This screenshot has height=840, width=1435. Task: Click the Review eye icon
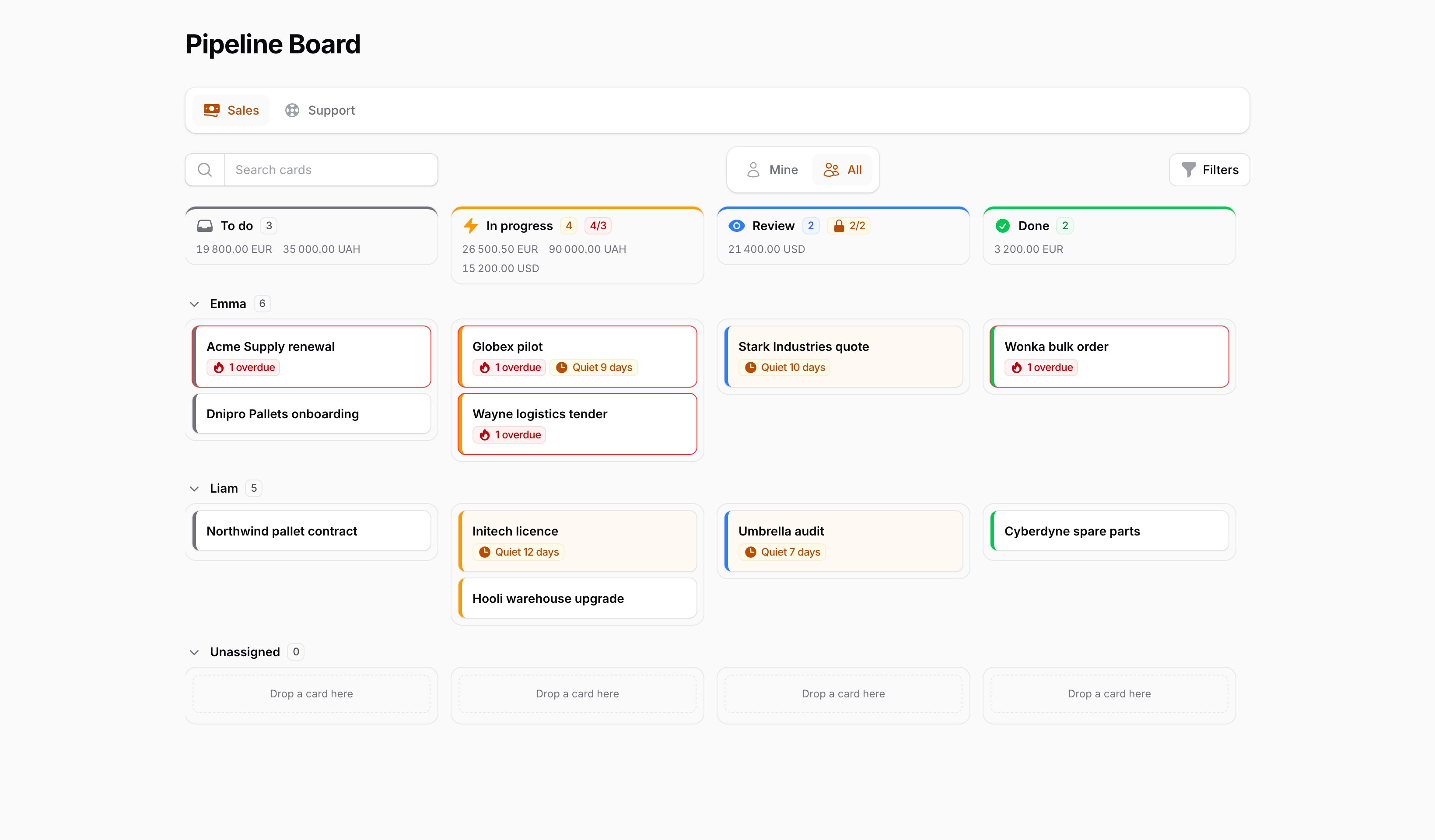[736, 226]
